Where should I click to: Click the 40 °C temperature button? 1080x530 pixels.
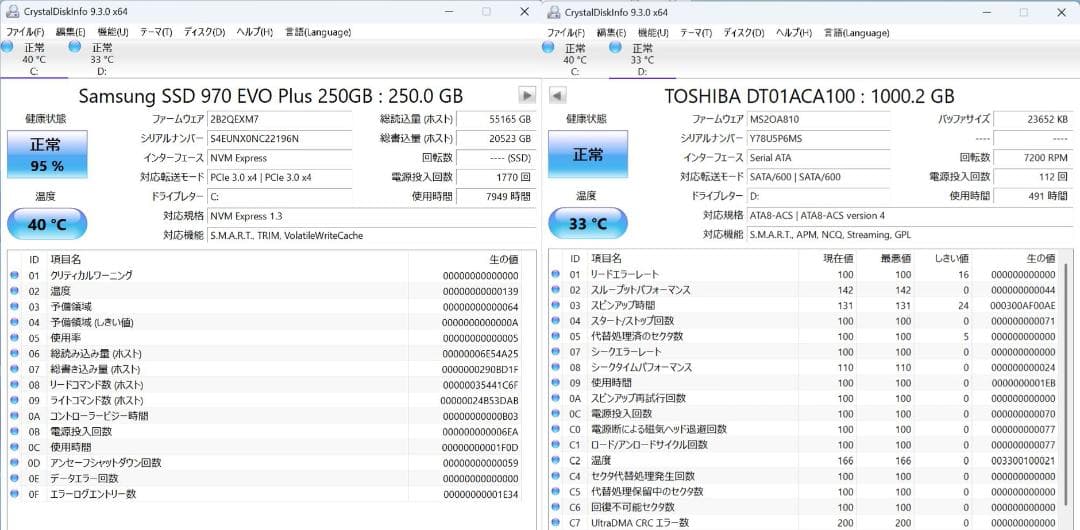47,224
